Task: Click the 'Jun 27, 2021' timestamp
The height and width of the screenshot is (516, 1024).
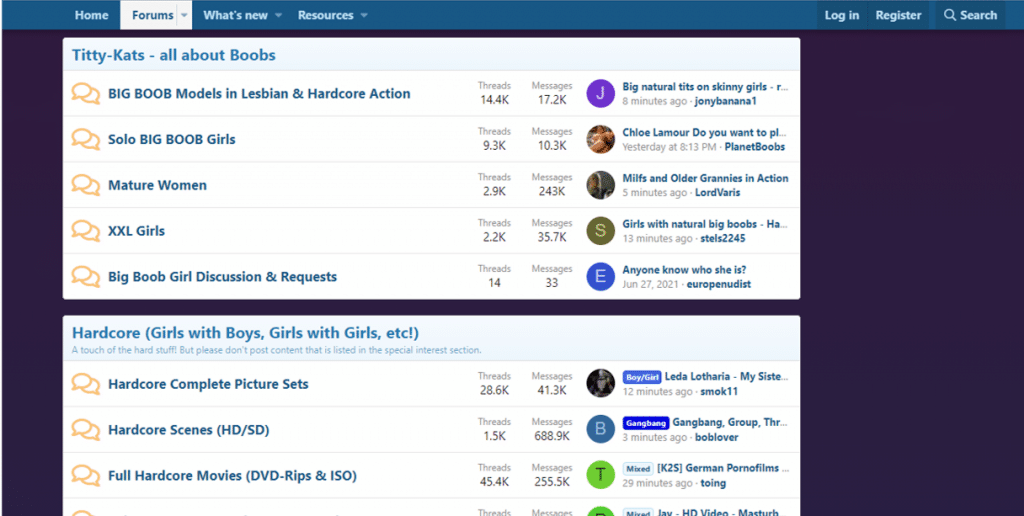Action: (x=650, y=284)
